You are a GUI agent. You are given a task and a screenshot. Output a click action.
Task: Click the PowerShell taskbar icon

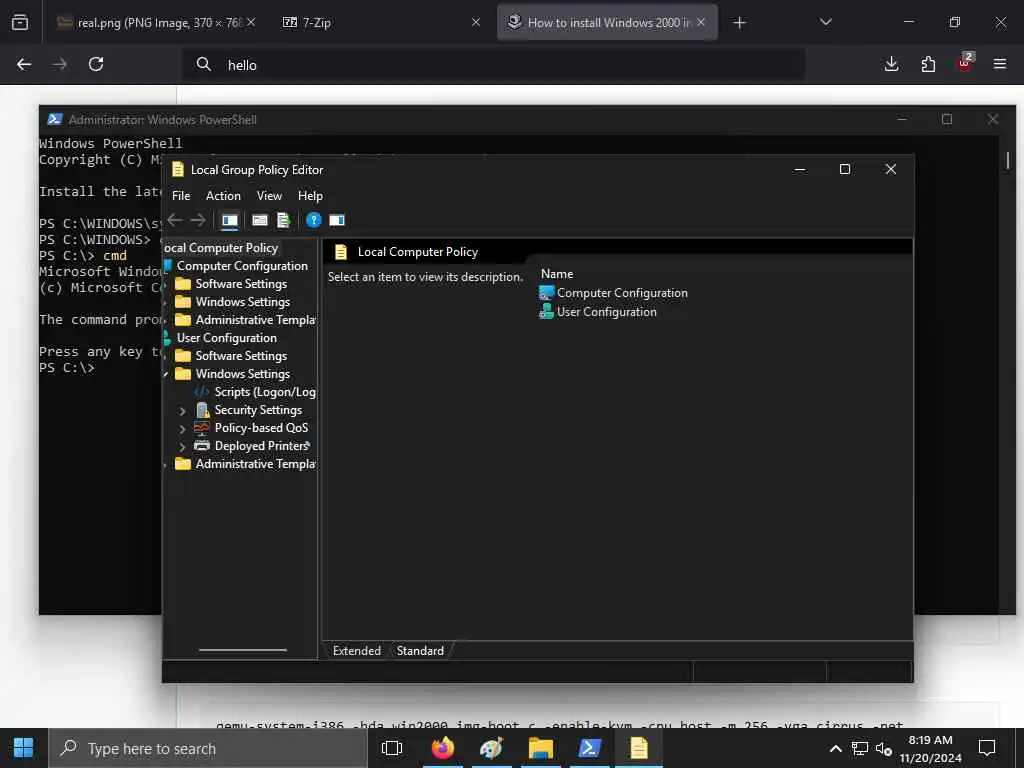tap(590, 748)
